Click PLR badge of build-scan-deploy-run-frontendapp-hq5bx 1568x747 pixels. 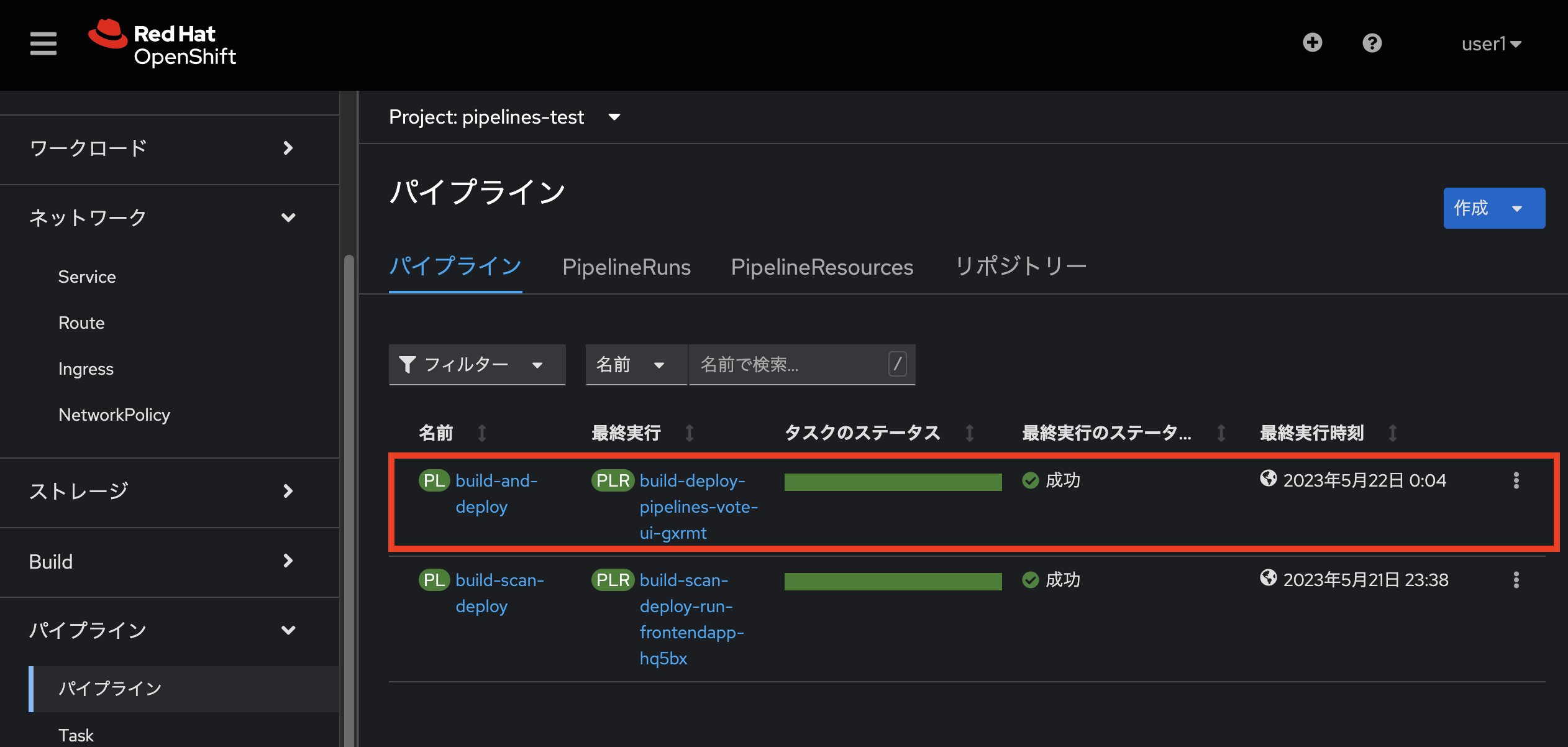613,580
